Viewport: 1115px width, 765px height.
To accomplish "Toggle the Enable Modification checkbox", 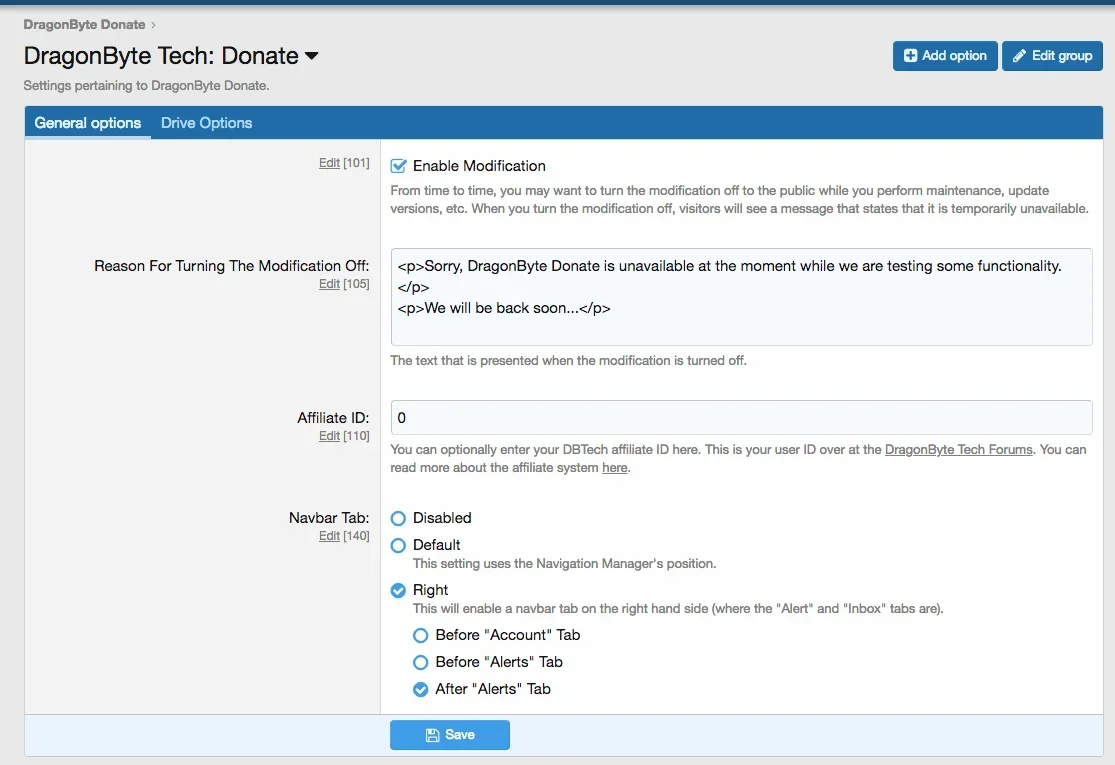I will coord(398,166).
